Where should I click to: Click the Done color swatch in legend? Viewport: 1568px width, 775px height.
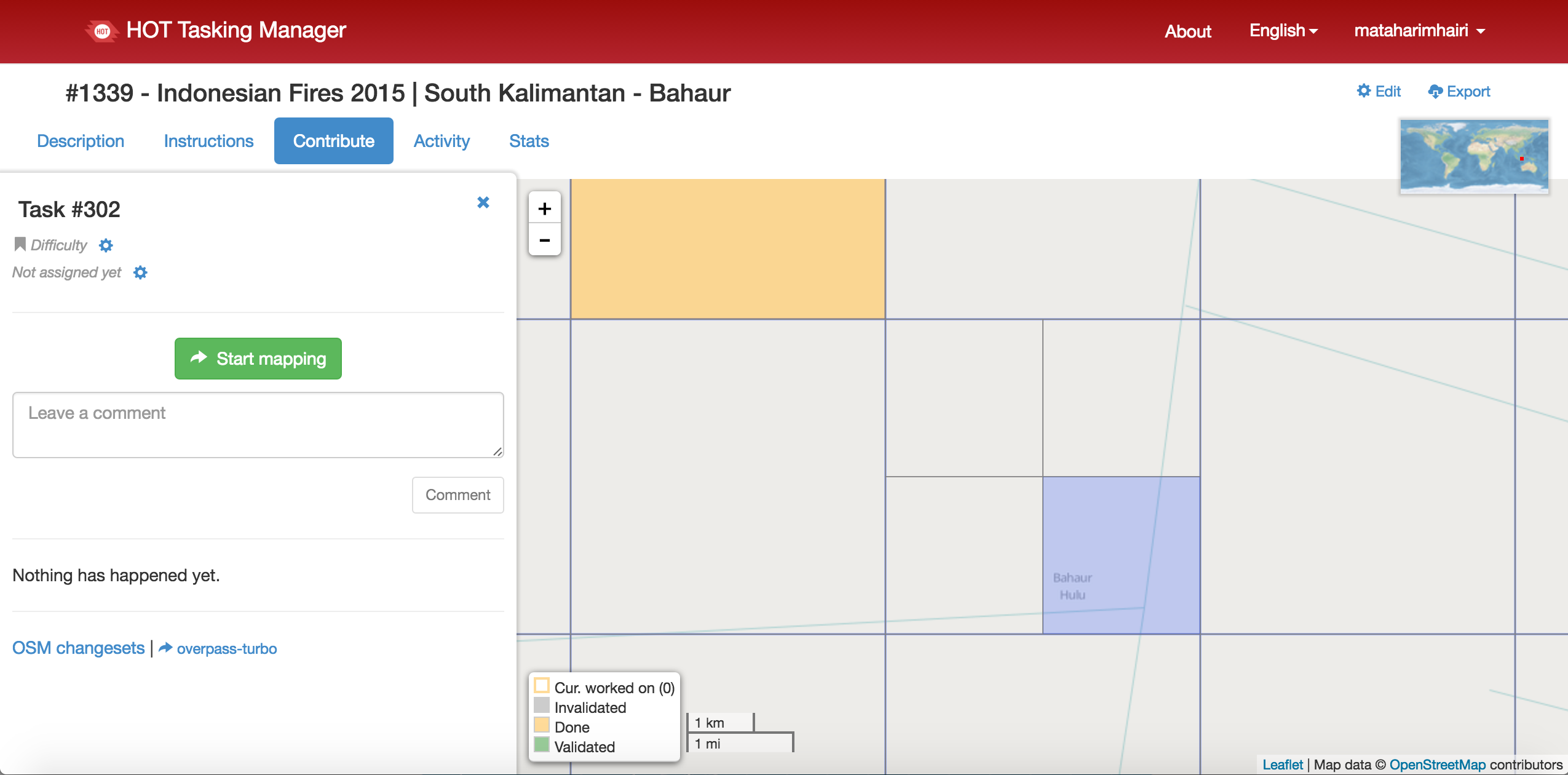click(542, 726)
